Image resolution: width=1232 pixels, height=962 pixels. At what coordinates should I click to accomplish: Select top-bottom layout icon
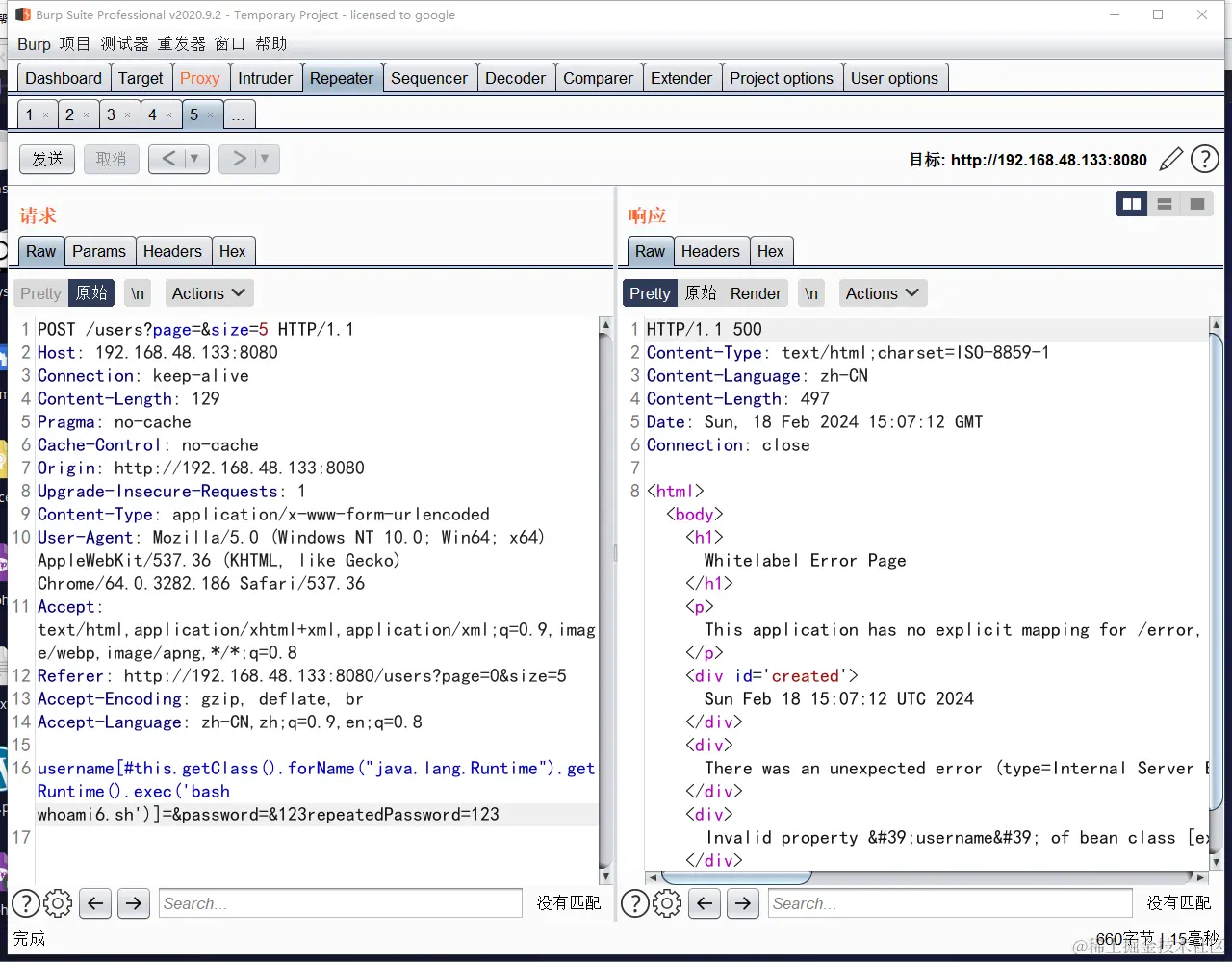1165,204
